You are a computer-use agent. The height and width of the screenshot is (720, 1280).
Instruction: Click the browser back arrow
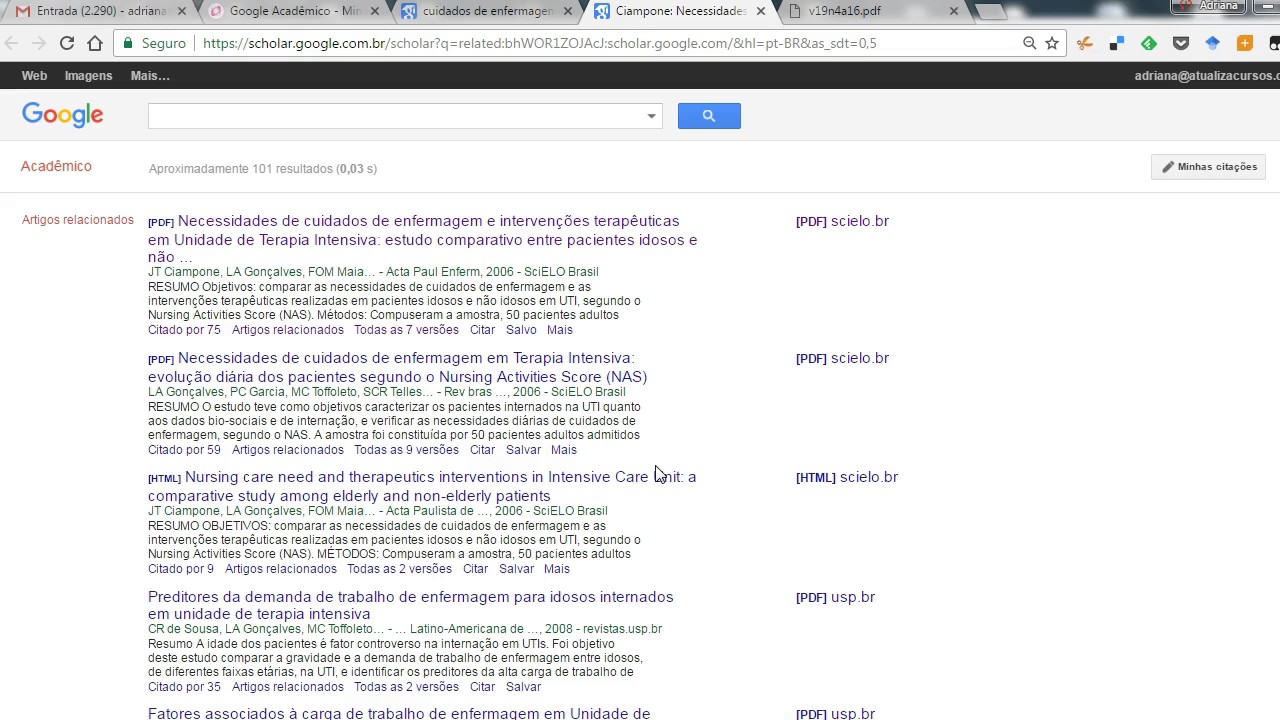pos(12,43)
